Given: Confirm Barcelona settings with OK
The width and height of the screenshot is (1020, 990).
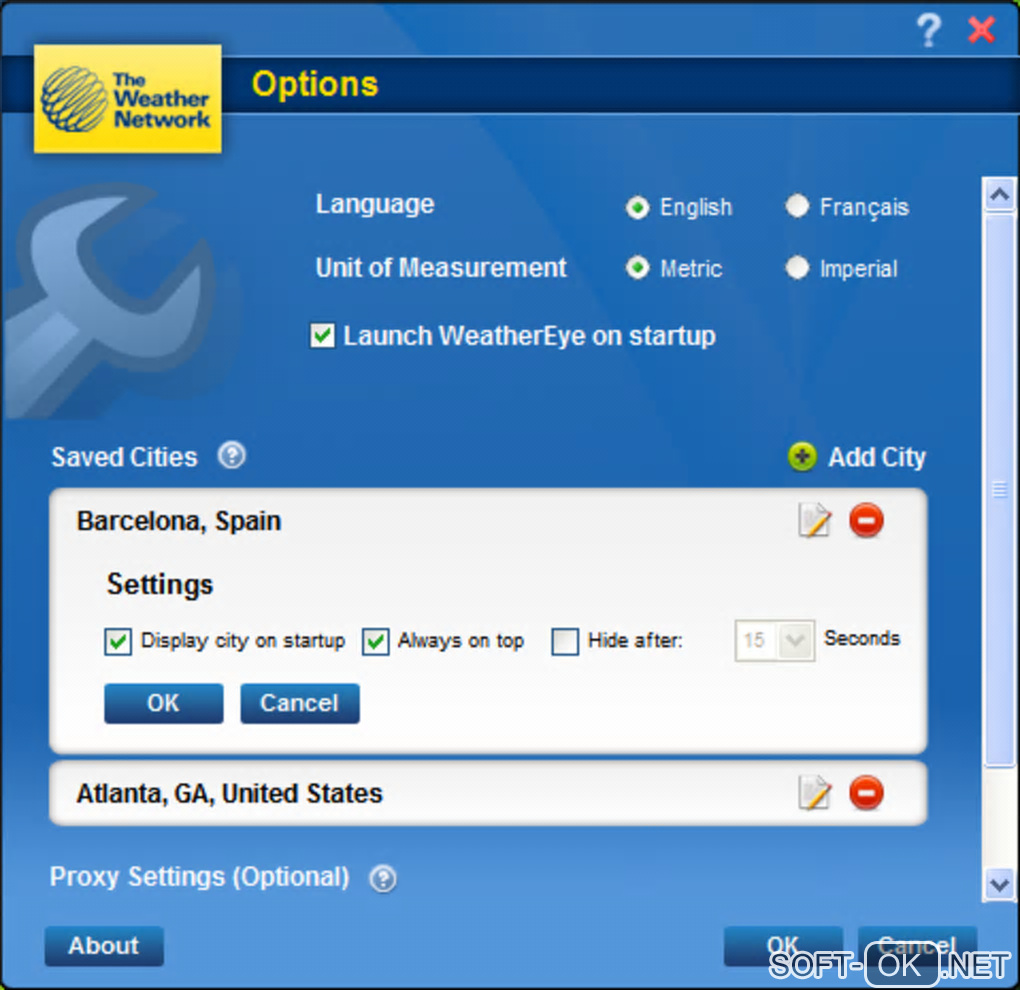Looking at the screenshot, I should 163,703.
